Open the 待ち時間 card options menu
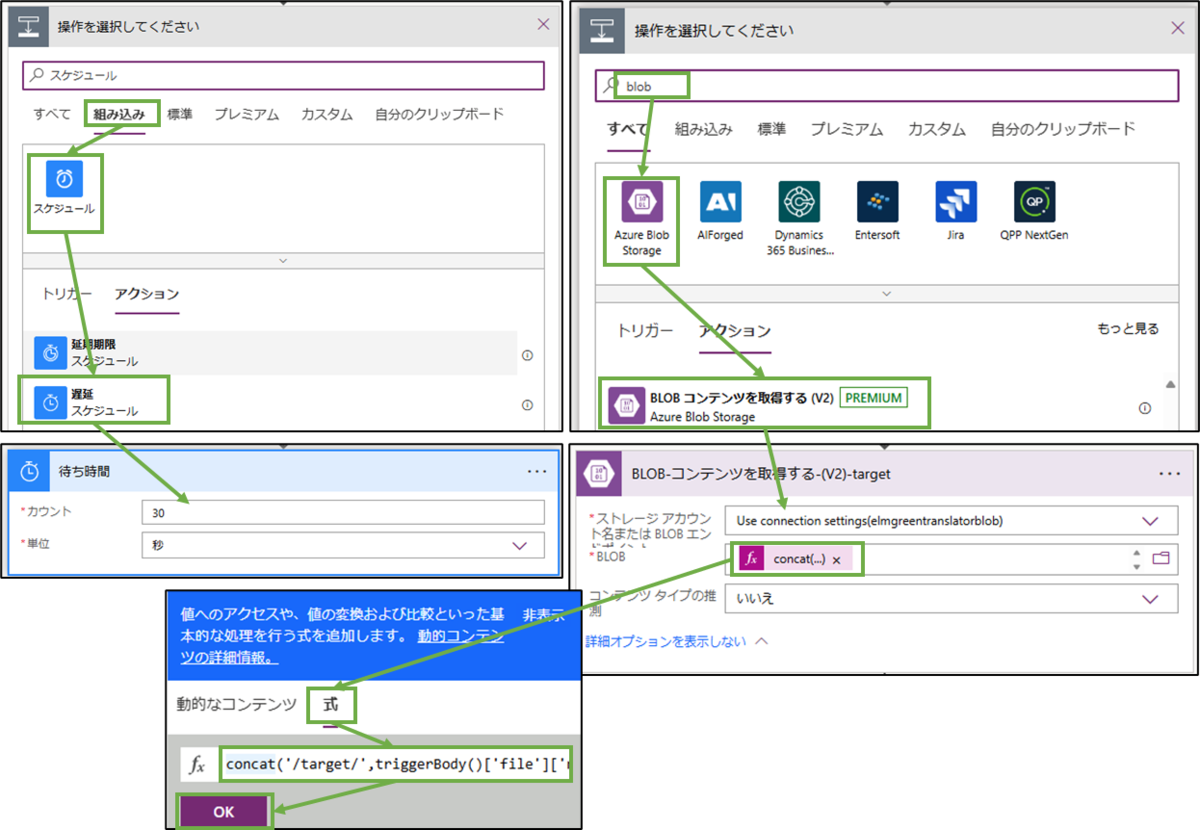Viewport: 1200px width, 830px height. pos(537,471)
